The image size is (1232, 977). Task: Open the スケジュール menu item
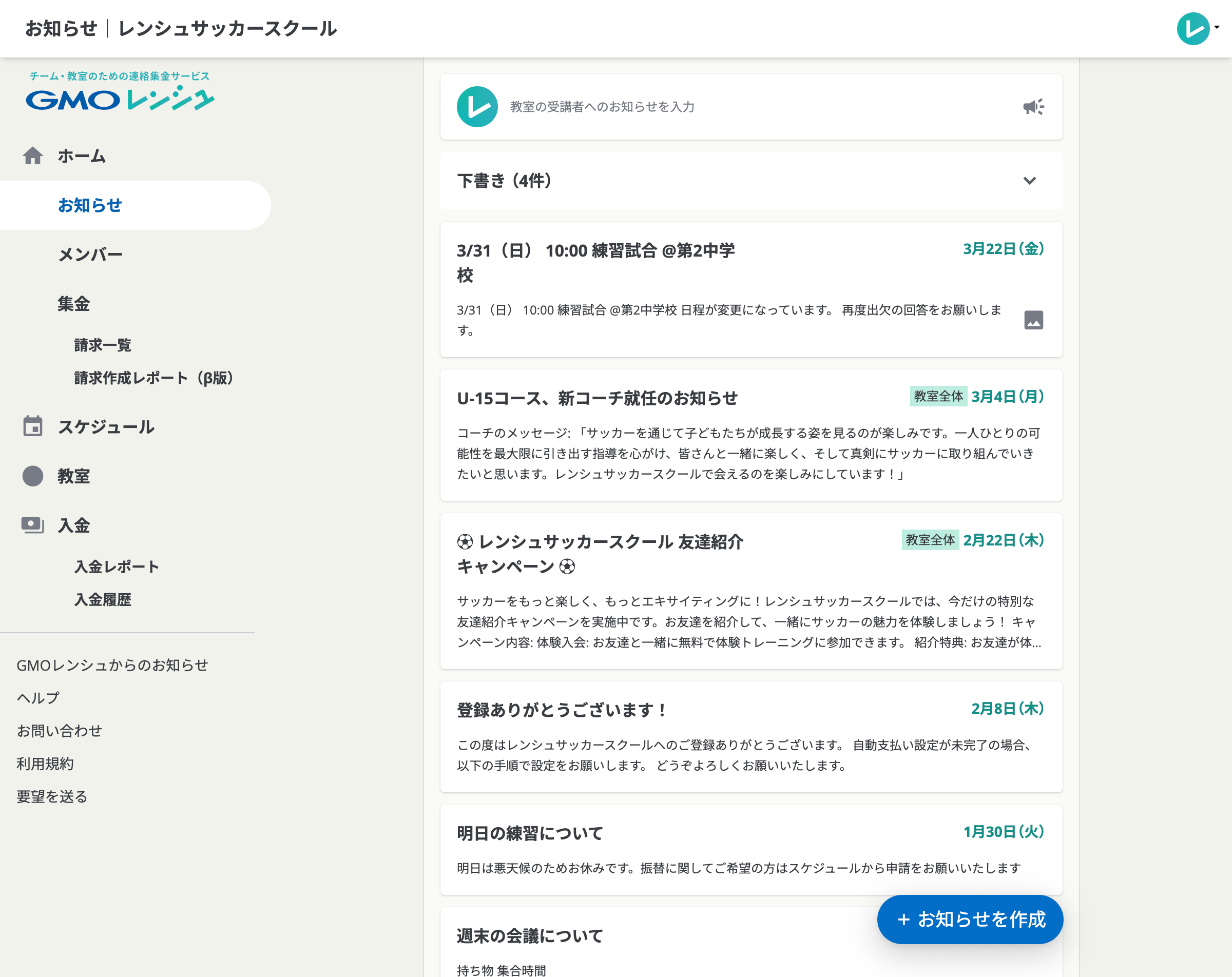tap(106, 426)
